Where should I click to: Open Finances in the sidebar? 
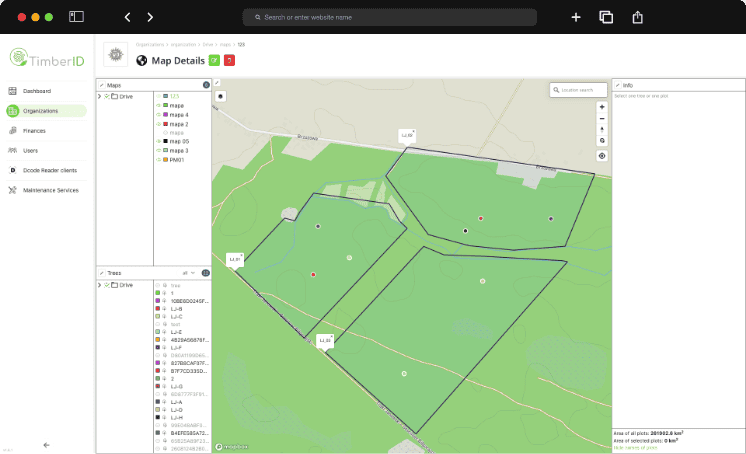click(x=34, y=131)
